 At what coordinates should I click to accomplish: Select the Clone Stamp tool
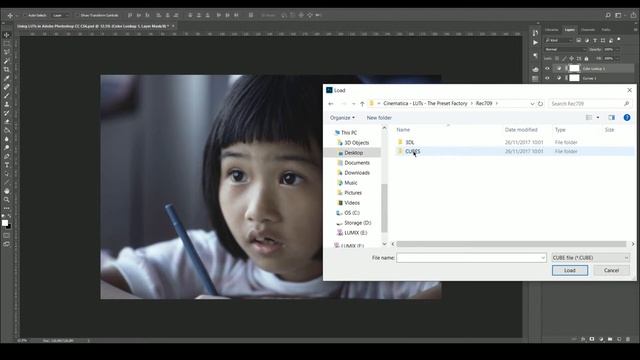pos(7,104)
